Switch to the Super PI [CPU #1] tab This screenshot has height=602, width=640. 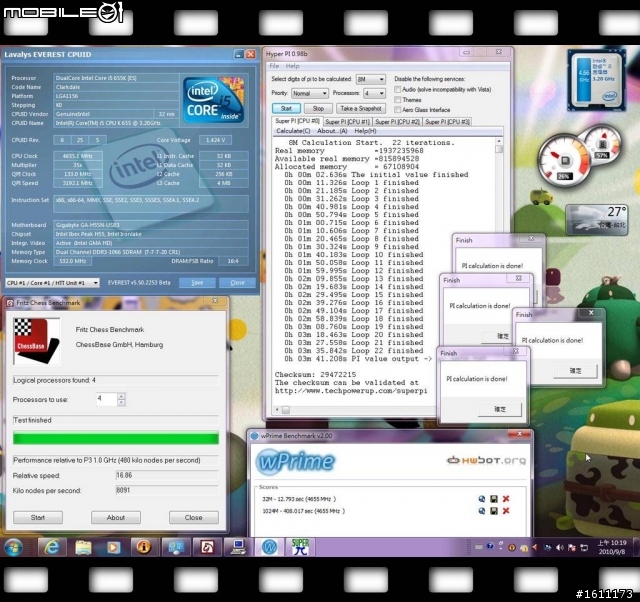tap(347, 122)
